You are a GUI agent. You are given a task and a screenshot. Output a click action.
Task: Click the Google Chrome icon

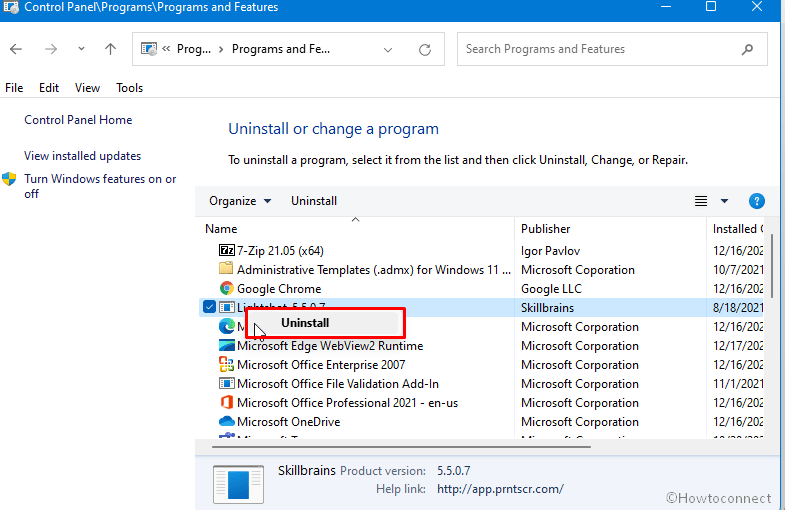coord(227,288)
